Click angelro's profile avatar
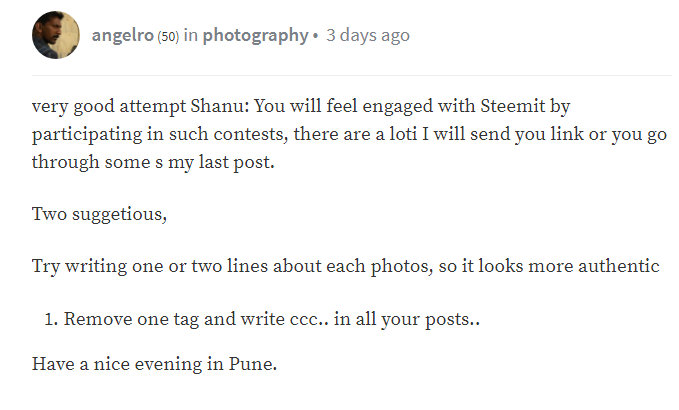Viewport: 679px width, 410px height. (56, 36)
